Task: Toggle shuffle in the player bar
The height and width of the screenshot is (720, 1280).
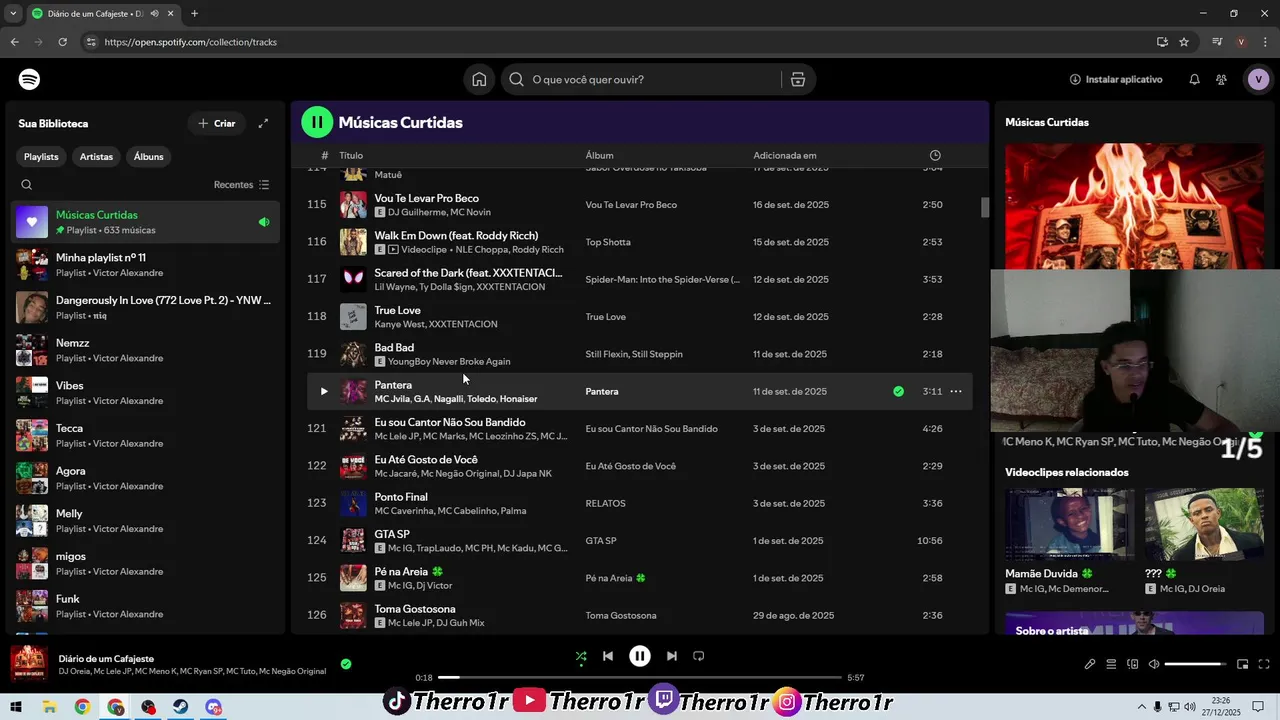Action: coord(581,656)
